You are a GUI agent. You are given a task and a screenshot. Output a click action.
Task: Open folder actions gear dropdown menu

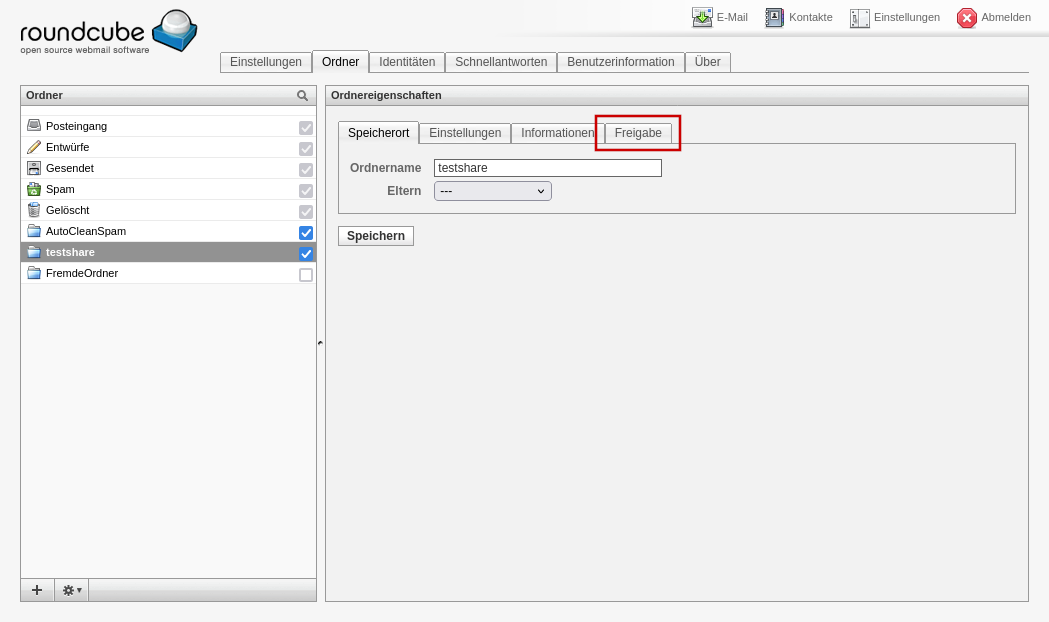point(72,590)
